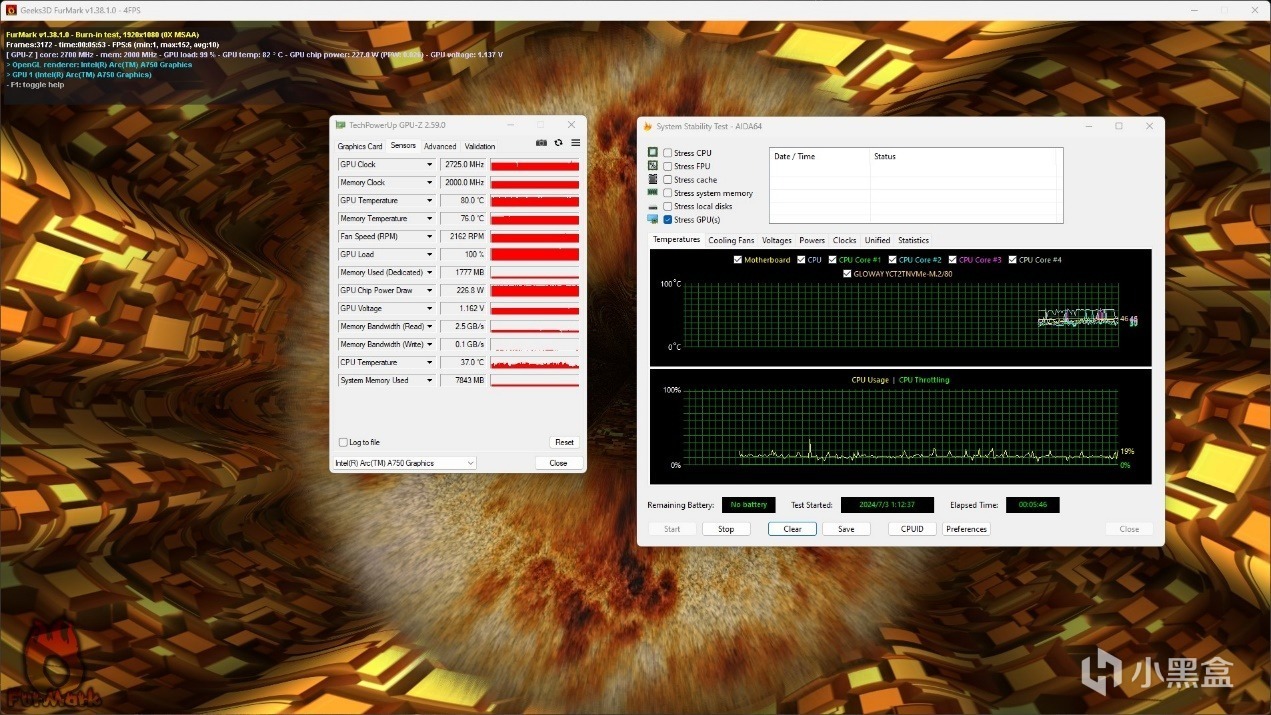
Task: Click the GPU Load 100 % value field
Action: 462,255
